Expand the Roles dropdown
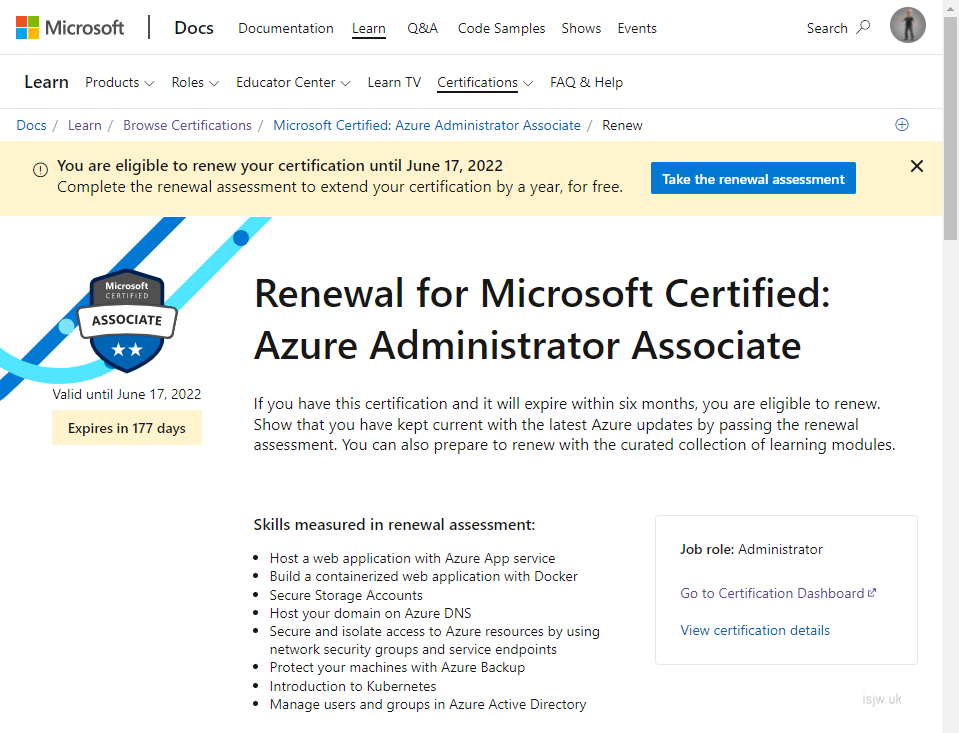Viewport: 959px width, 733px height. tap(194, 83)
